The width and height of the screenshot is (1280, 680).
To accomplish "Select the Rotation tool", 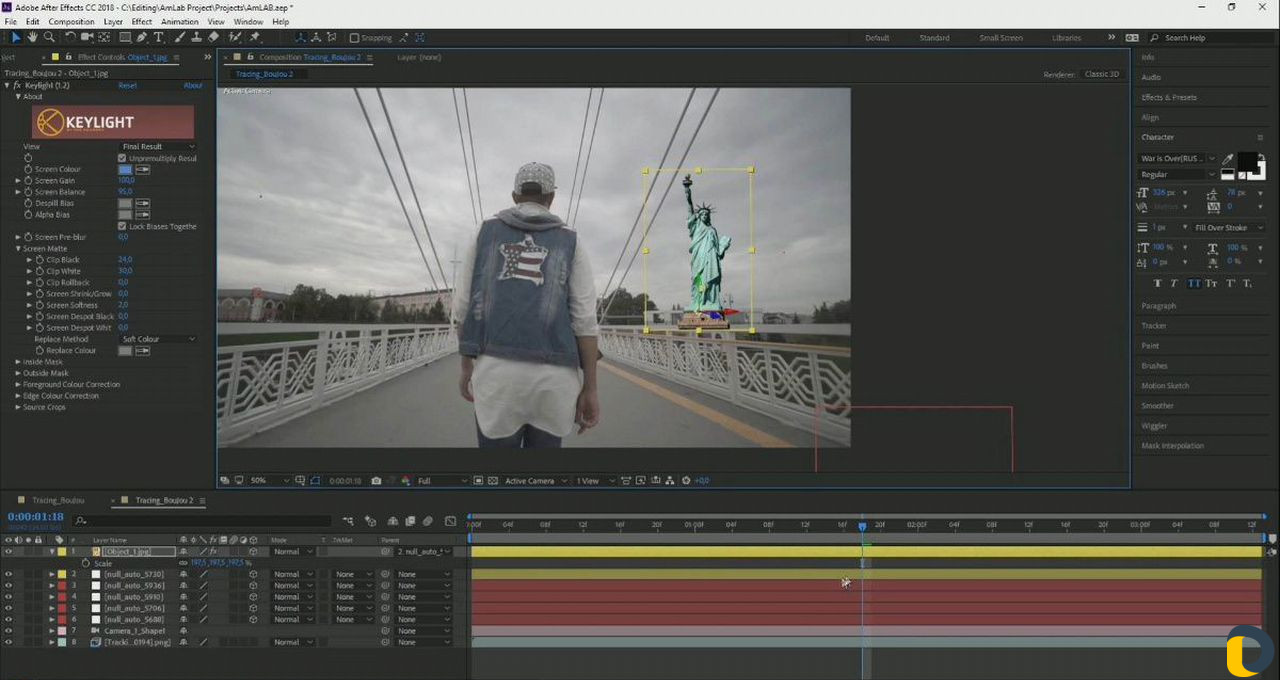I will (x=70, y=37).
